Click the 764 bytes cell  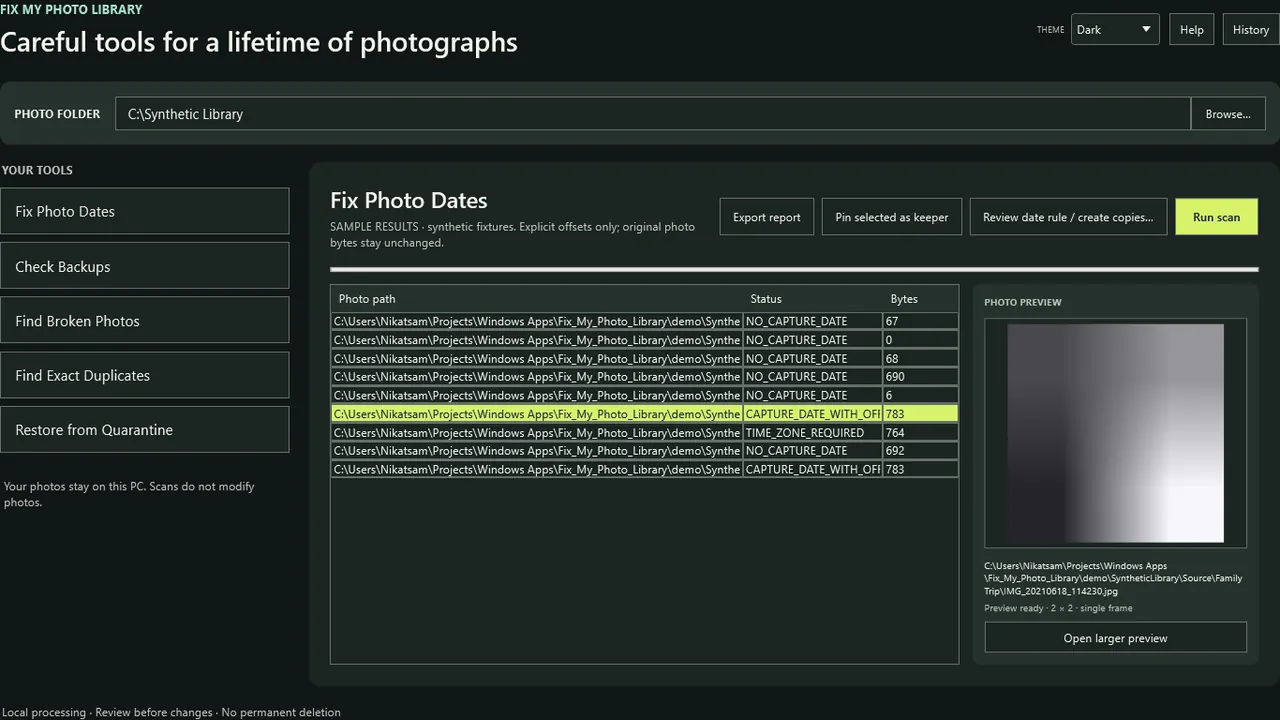click(x=920, y=432)
